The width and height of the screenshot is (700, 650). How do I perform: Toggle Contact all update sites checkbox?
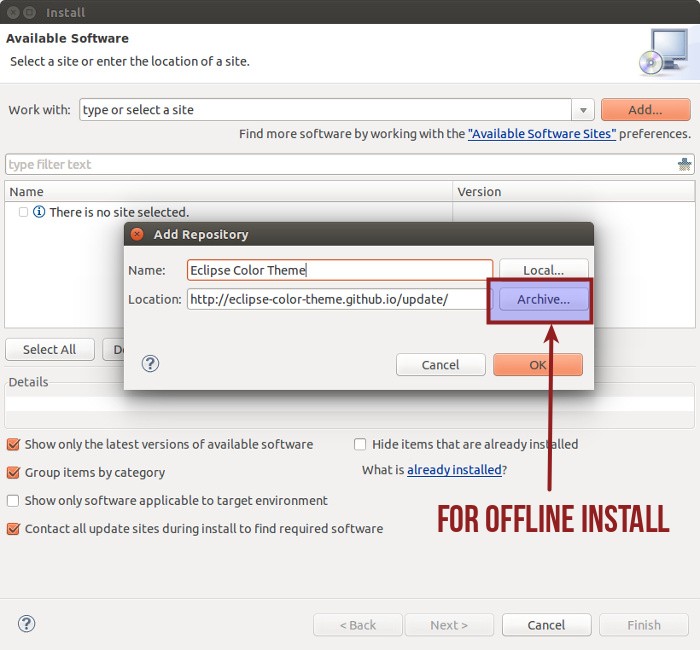[x=13, y=529]
